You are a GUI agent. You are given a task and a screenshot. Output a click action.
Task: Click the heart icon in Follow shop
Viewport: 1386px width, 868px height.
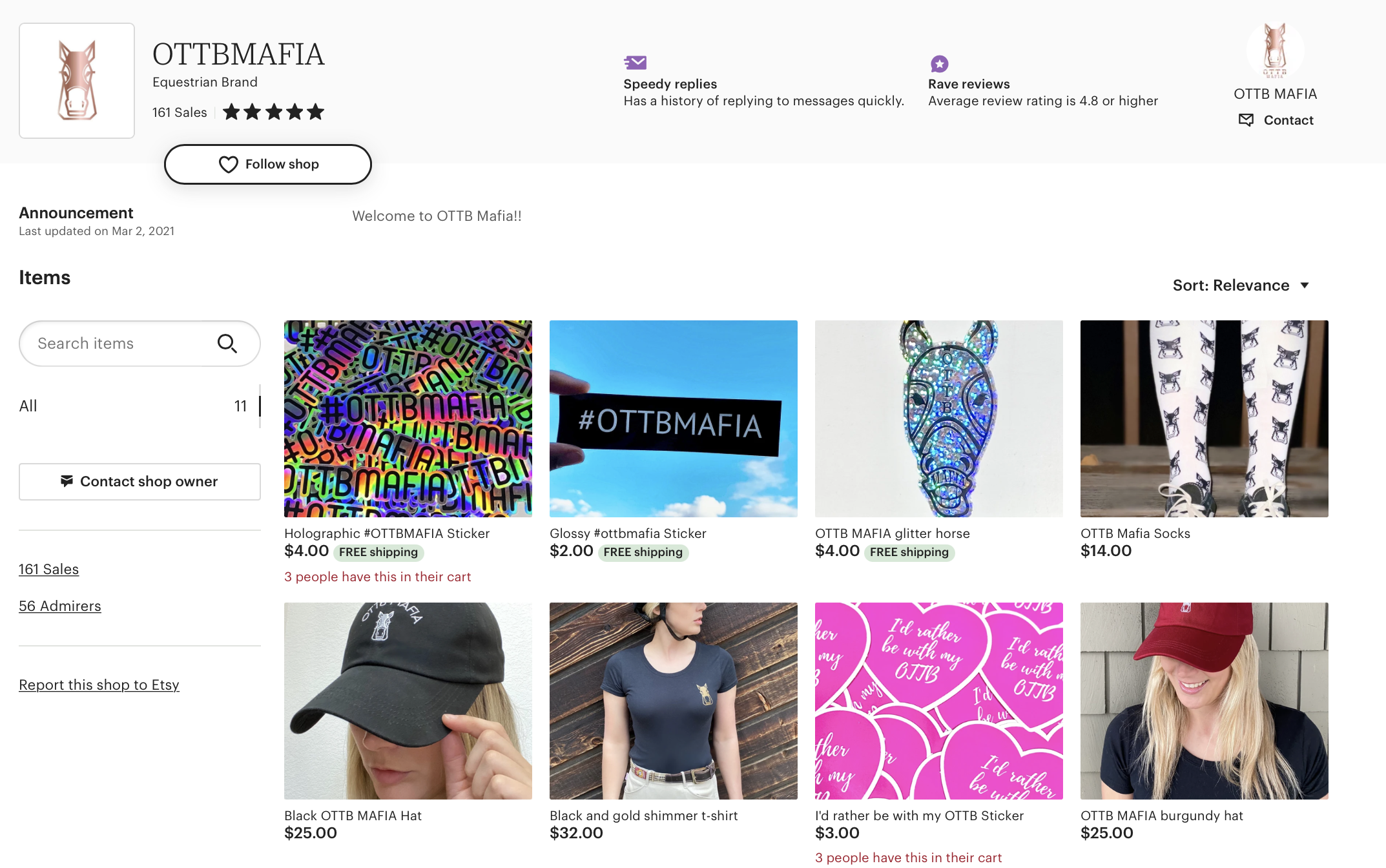pyautogui.click(x=229, y=165)
